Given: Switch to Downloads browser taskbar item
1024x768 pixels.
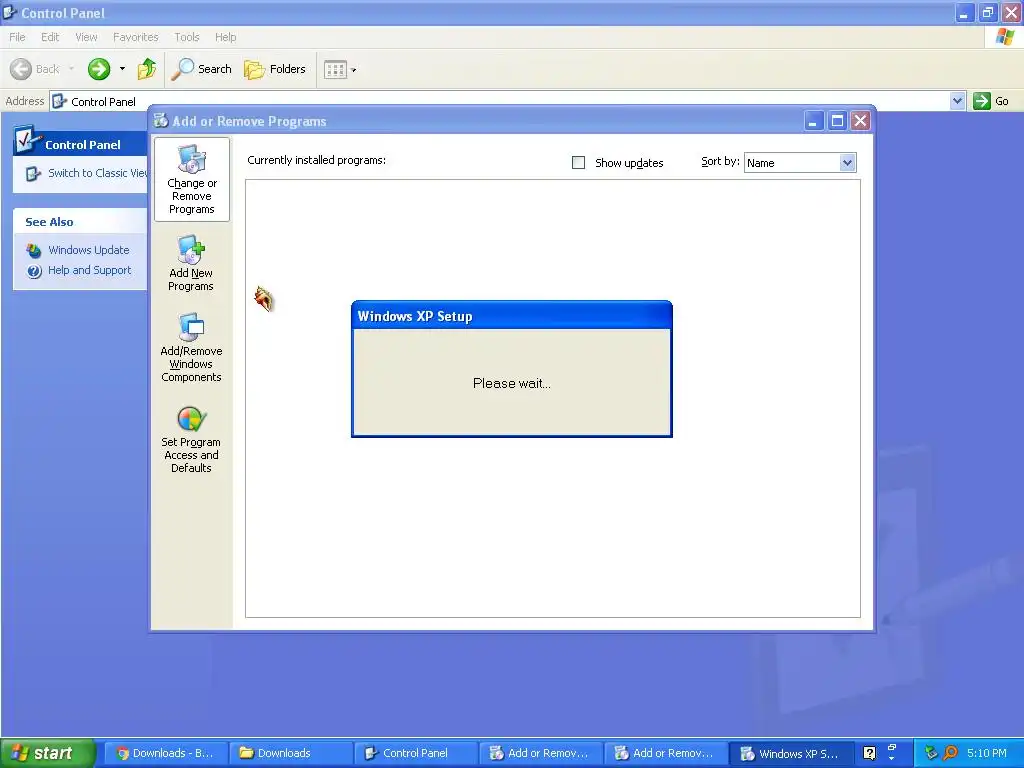Looking at the screenshot, I should 166,753.
